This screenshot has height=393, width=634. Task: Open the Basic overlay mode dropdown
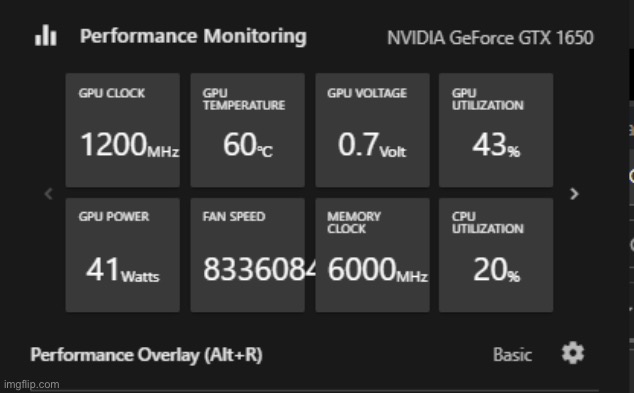512,355
